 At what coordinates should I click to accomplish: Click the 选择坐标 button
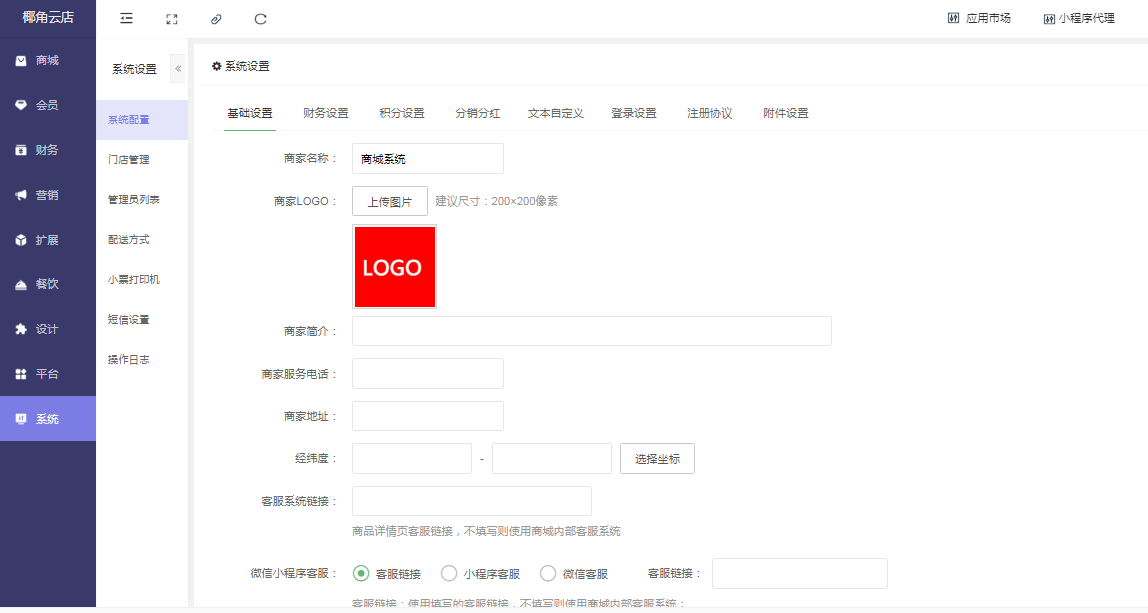(657, 459)
